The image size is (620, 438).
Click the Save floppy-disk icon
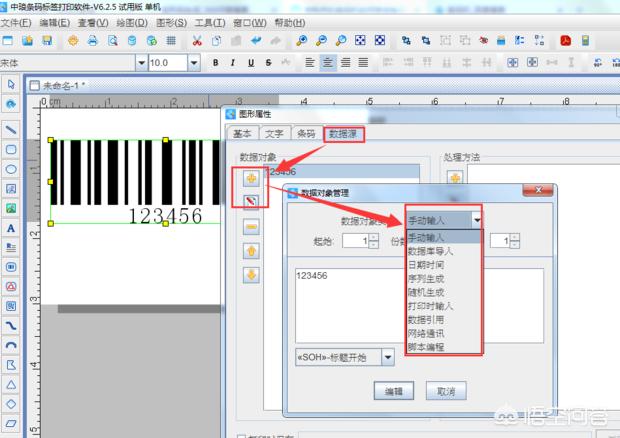[47, 41]
